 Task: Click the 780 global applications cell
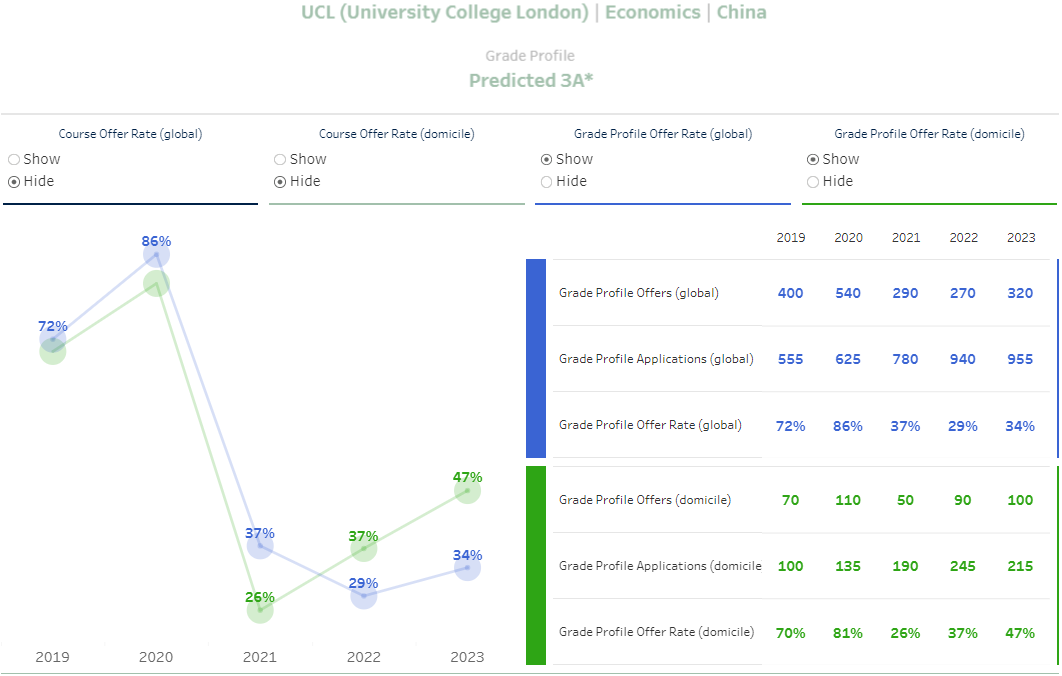906,360
